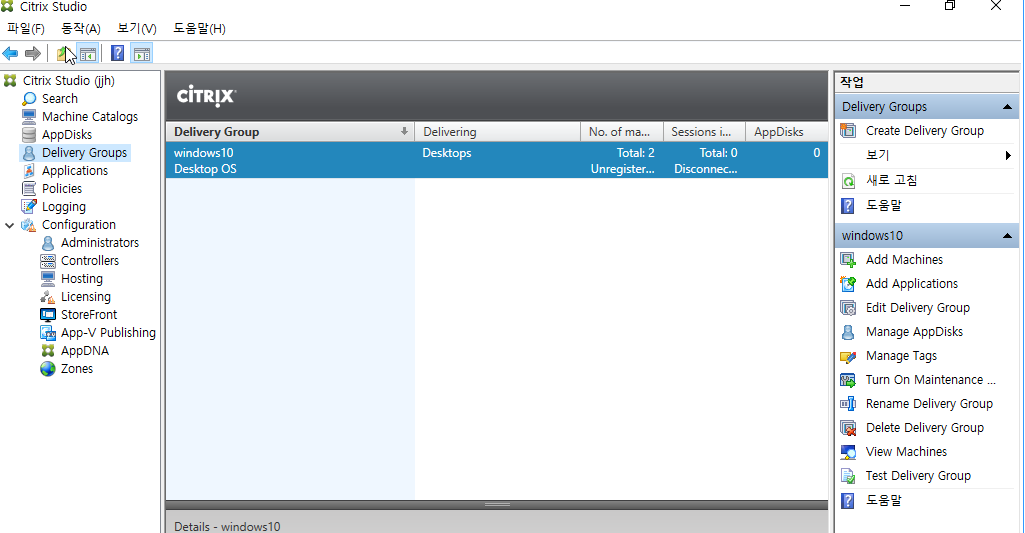
Task: Click the Applications icon in tree
Action: [x=29, y=171]
